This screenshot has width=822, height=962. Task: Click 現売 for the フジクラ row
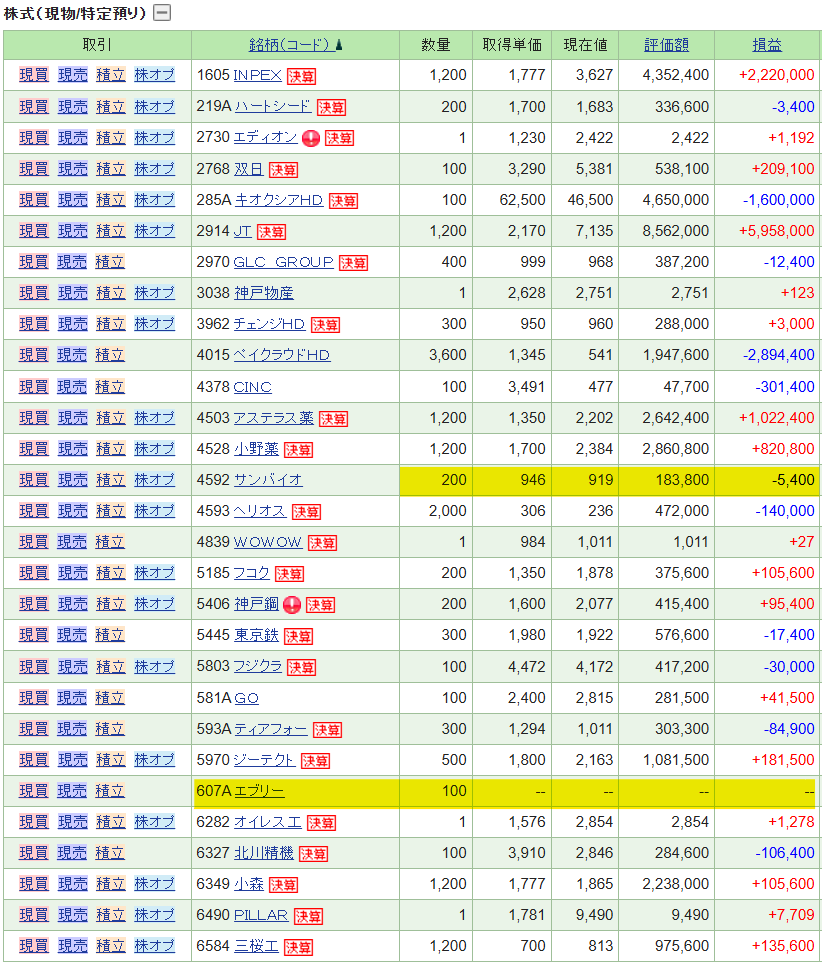[x=73, y=667]
